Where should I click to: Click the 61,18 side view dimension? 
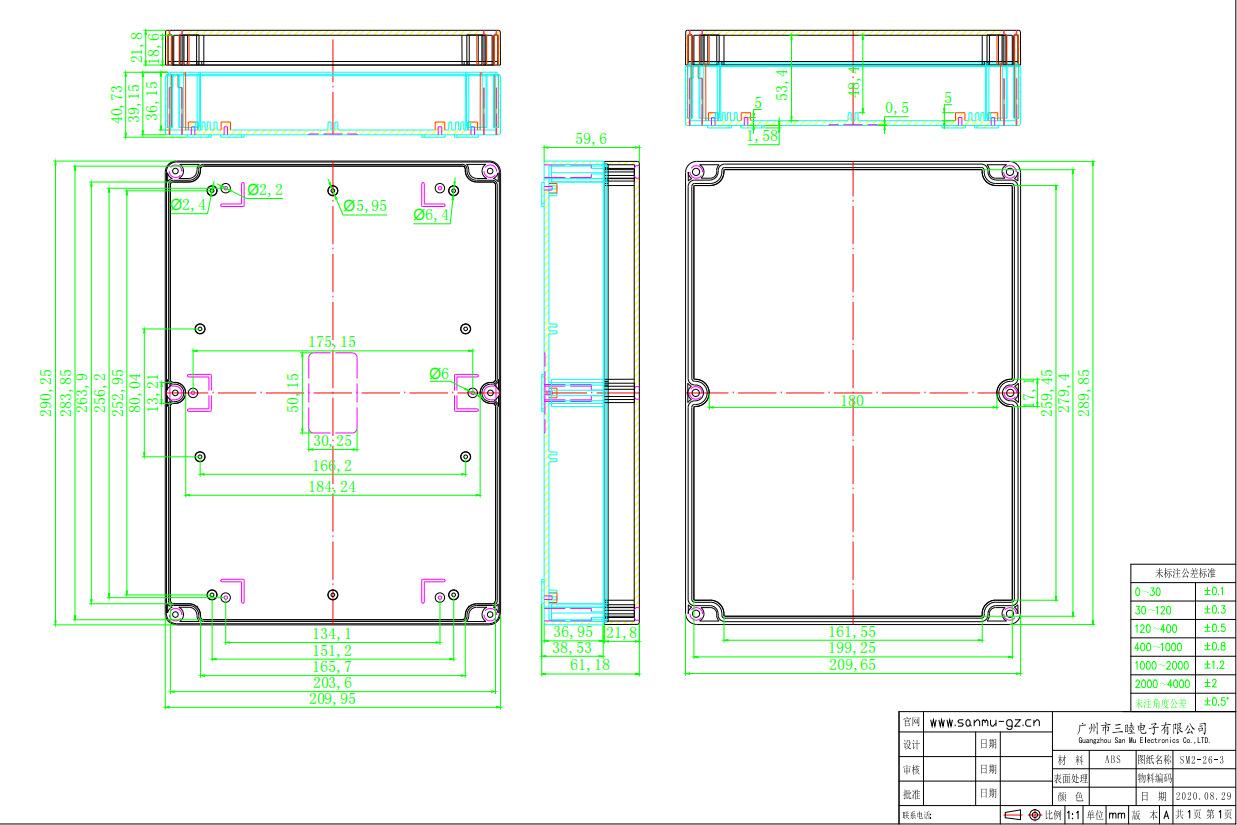(x=590, y=665)
